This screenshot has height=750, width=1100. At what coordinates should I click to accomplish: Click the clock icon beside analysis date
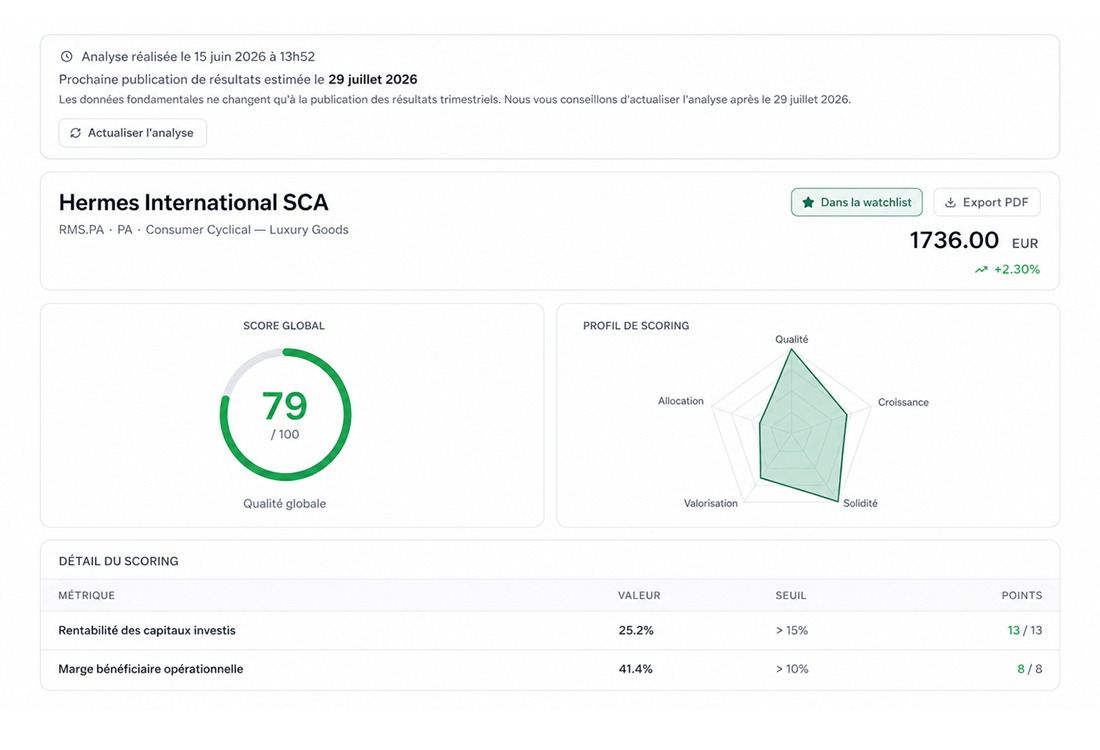pos(67,56)
